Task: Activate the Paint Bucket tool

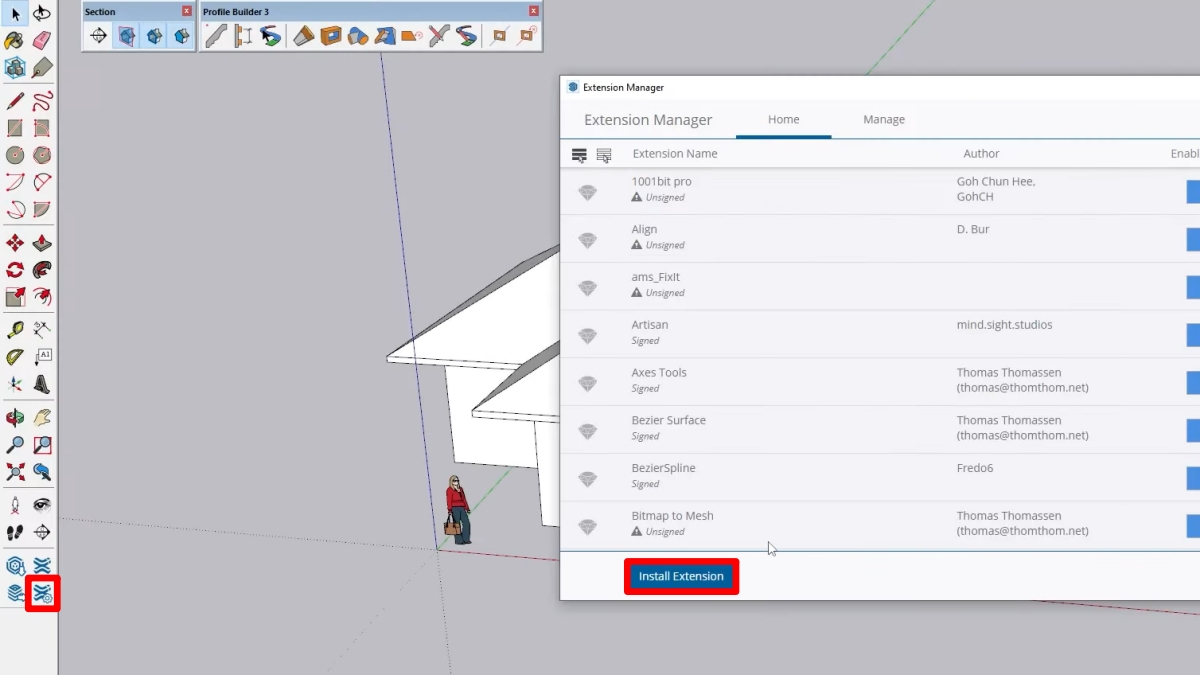Action: coord(15,41)
